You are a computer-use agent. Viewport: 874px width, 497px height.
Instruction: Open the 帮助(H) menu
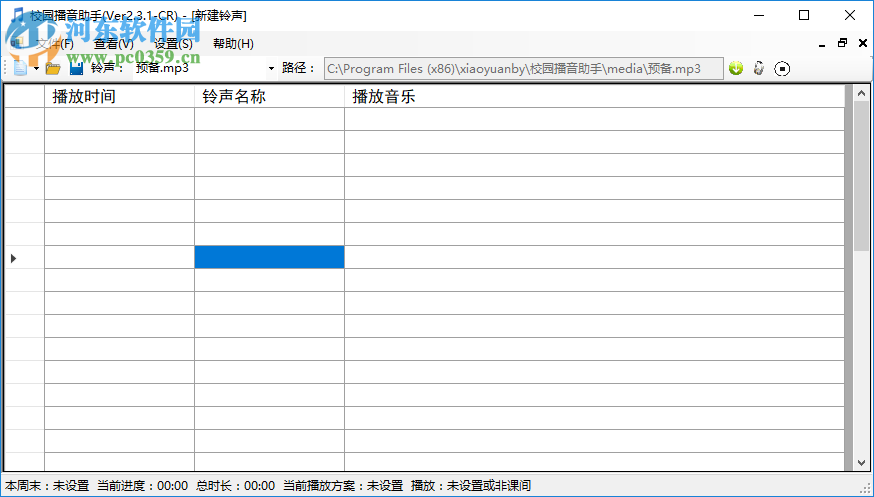click(234, 43)
